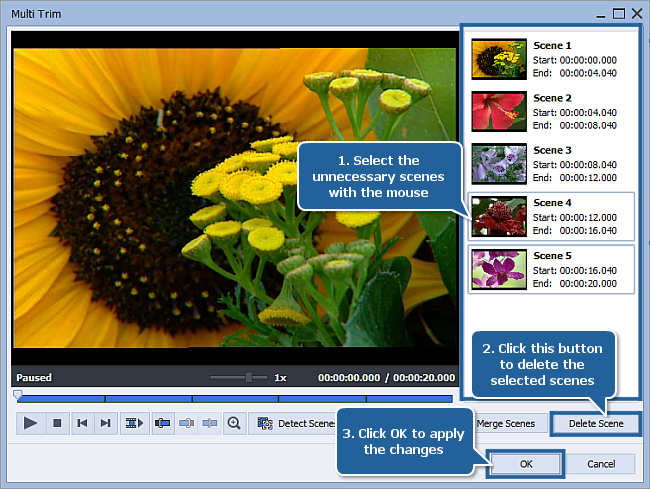This screenshot has height=489, width=650.
Task: Click Scene 5 "End: 00:00:20.000" text
Action: [x=575, y=283]
